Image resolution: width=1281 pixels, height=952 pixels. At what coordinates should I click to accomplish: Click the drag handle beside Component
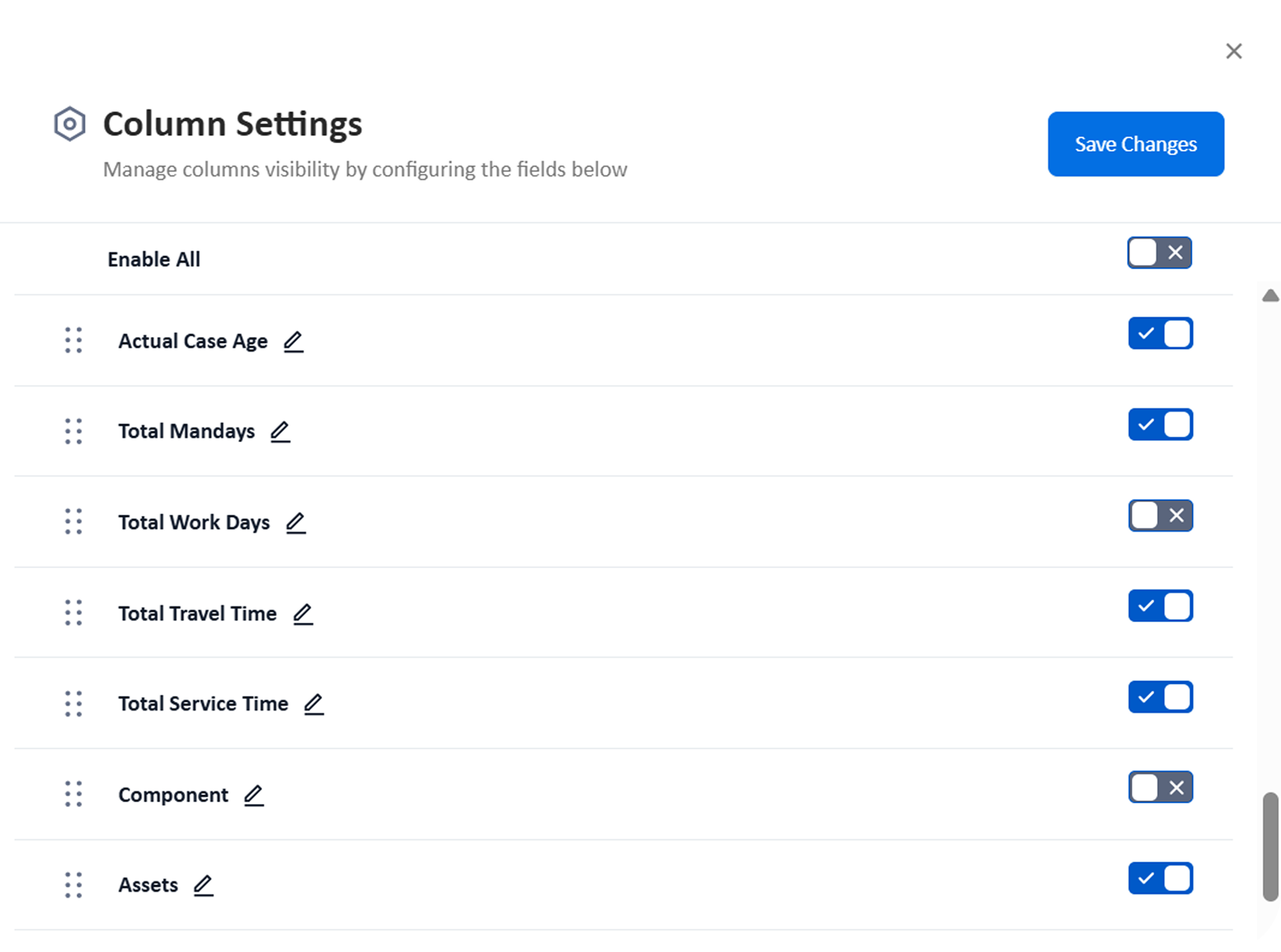click(74, 795)
